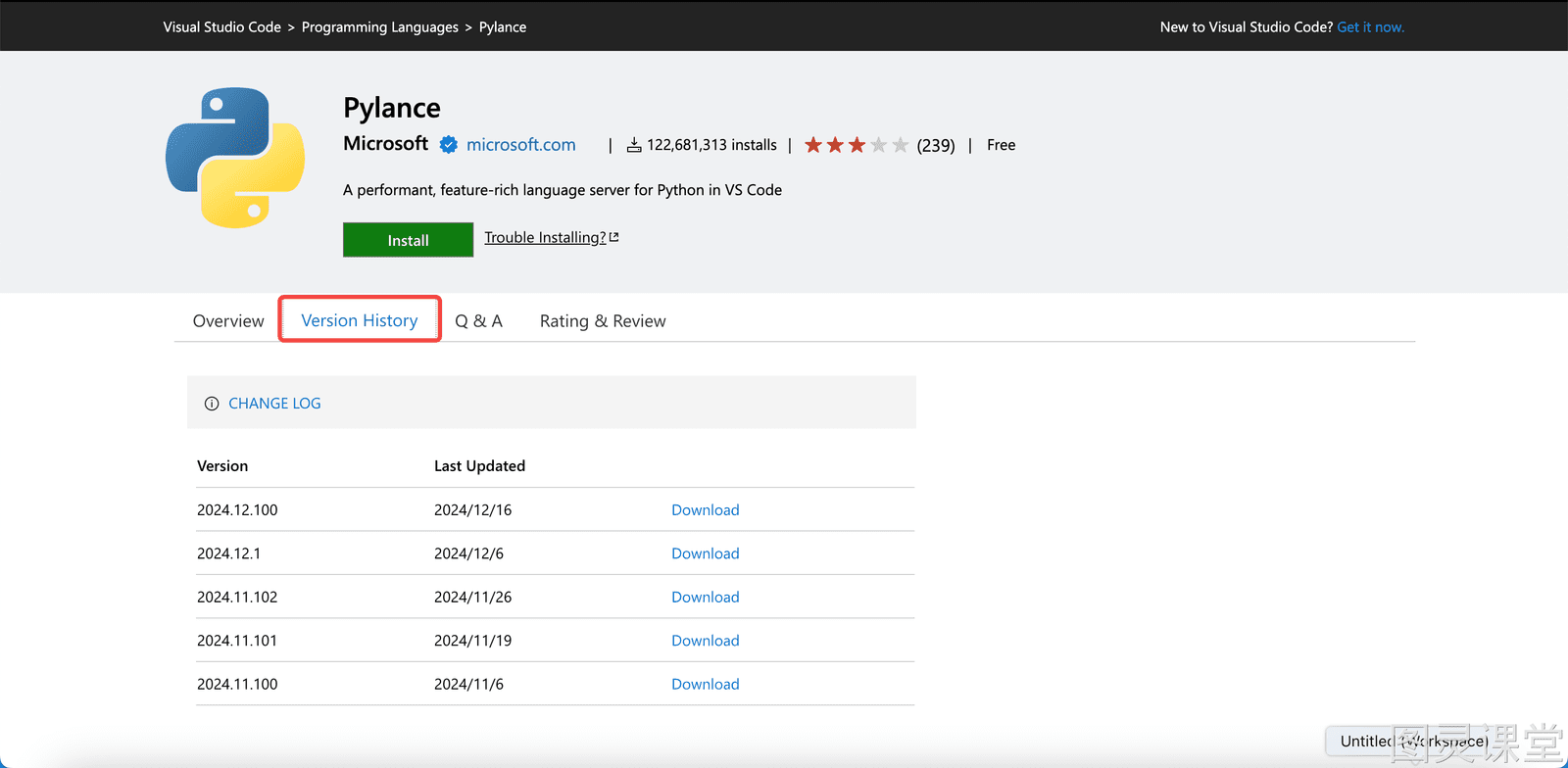Open the Trouble Installing? link

click(545, 237)
